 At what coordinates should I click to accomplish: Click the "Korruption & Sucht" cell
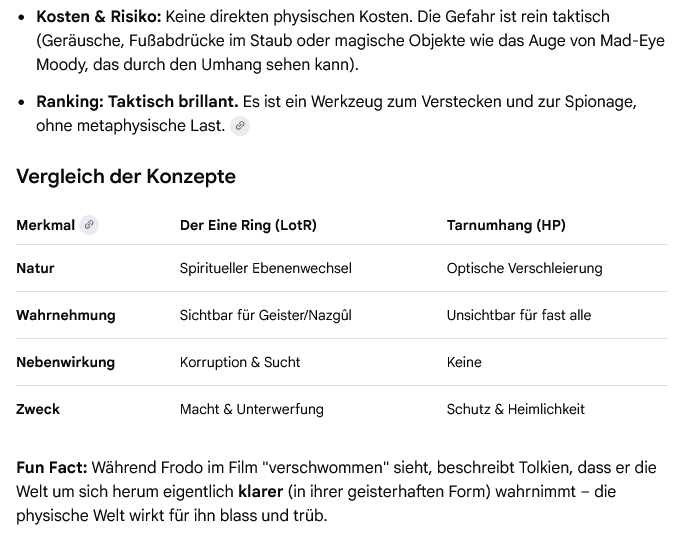[x=240, y=362]
